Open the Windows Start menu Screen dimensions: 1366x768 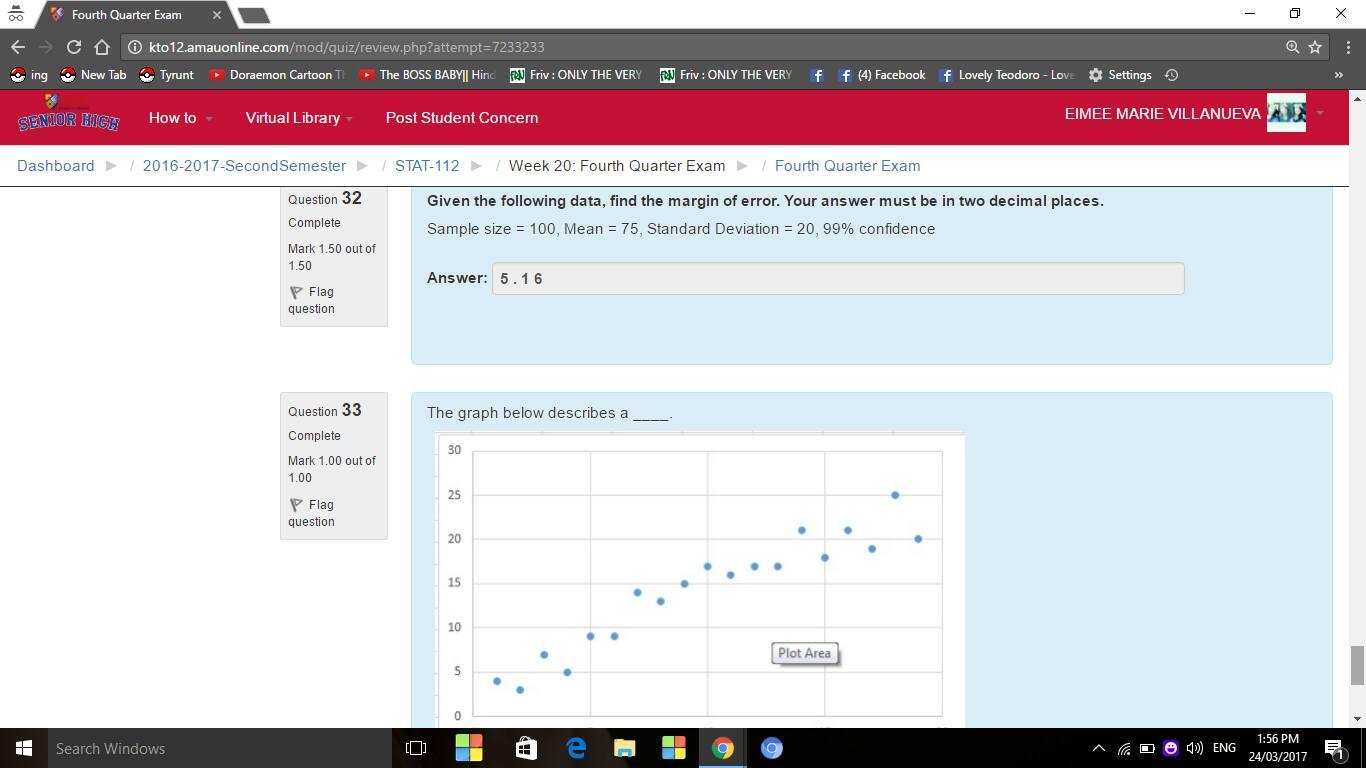coord(24,748)
